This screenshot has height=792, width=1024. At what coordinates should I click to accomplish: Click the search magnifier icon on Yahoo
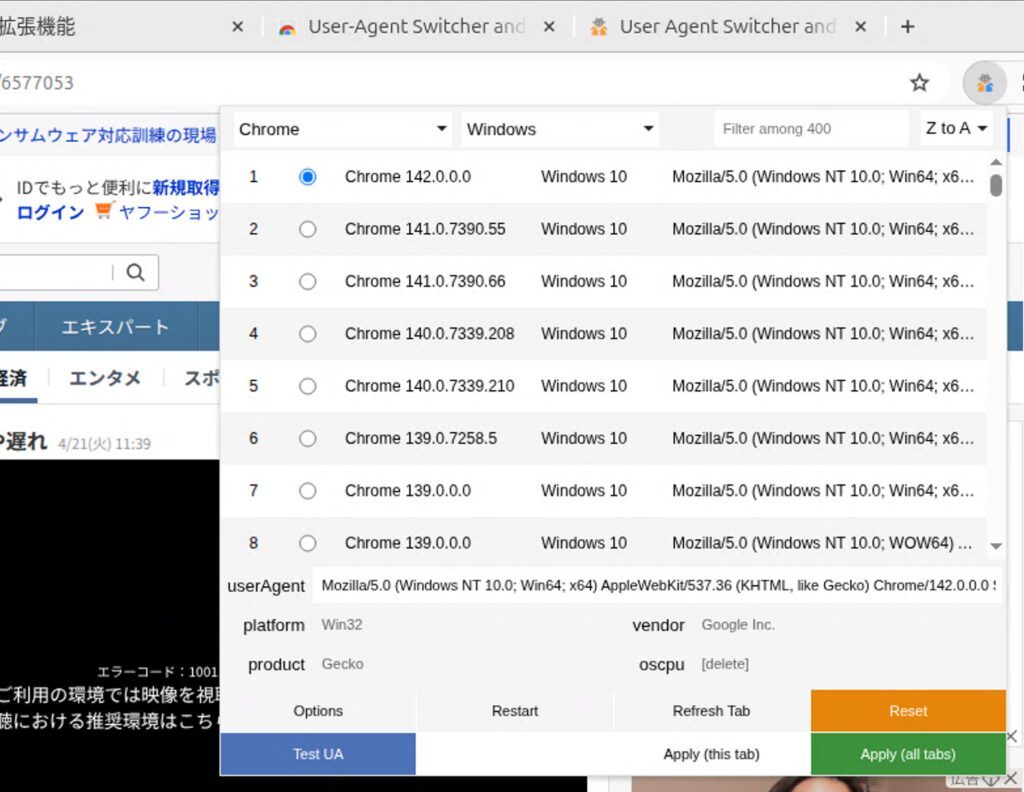136,272
